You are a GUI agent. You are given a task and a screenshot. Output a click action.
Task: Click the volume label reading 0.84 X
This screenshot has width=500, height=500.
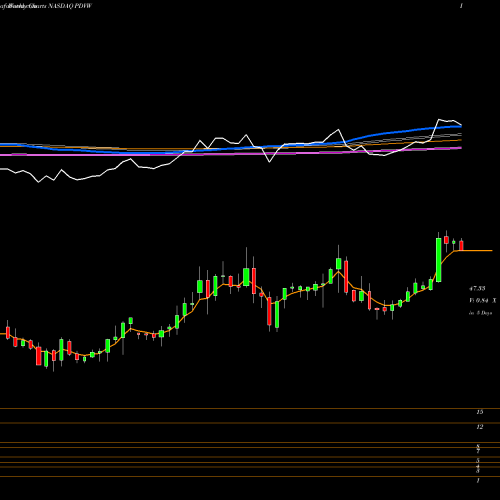[483, 301]
